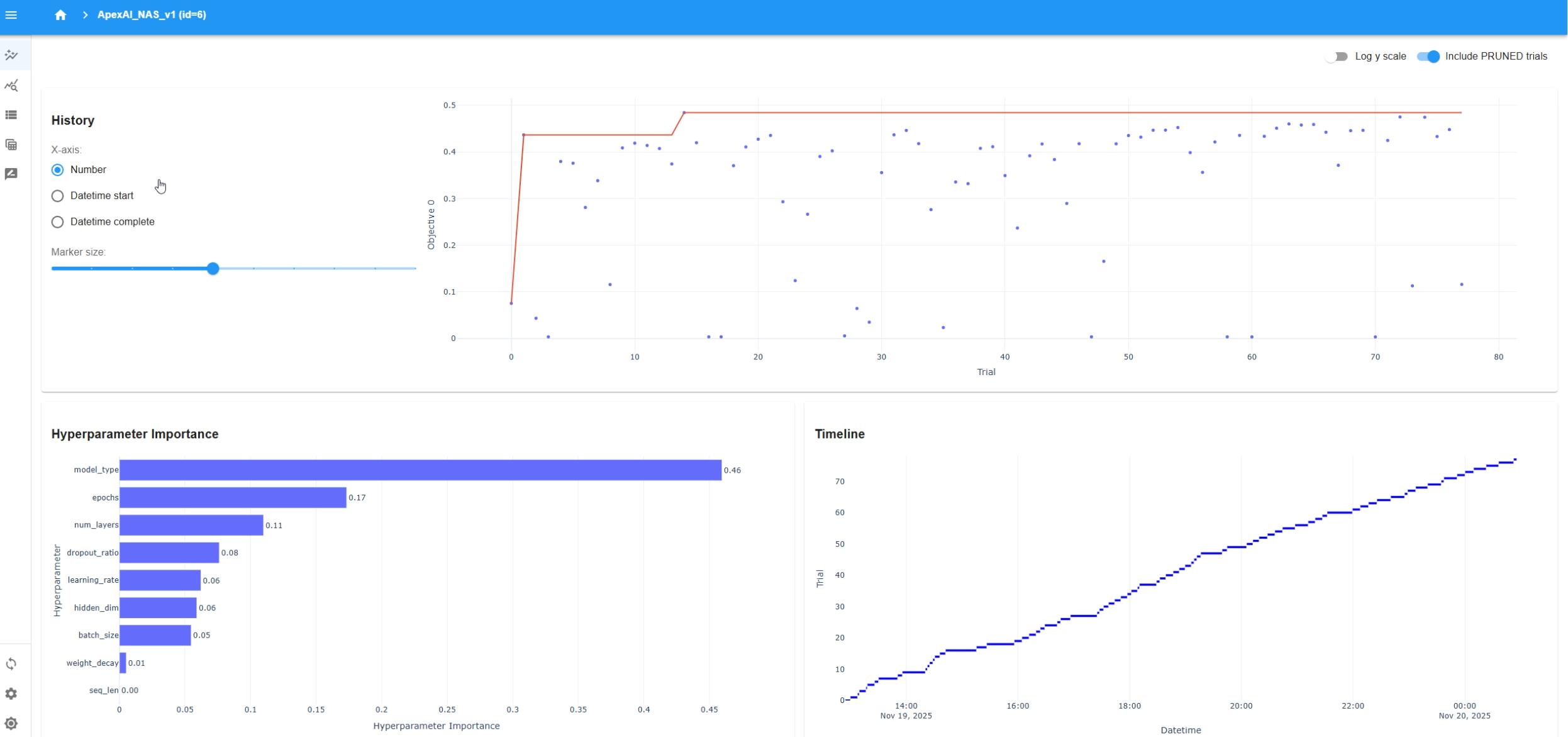Click the epochs bar in importance chart
The width and height of the screenshot is (1568, 737).
point(233,497)
